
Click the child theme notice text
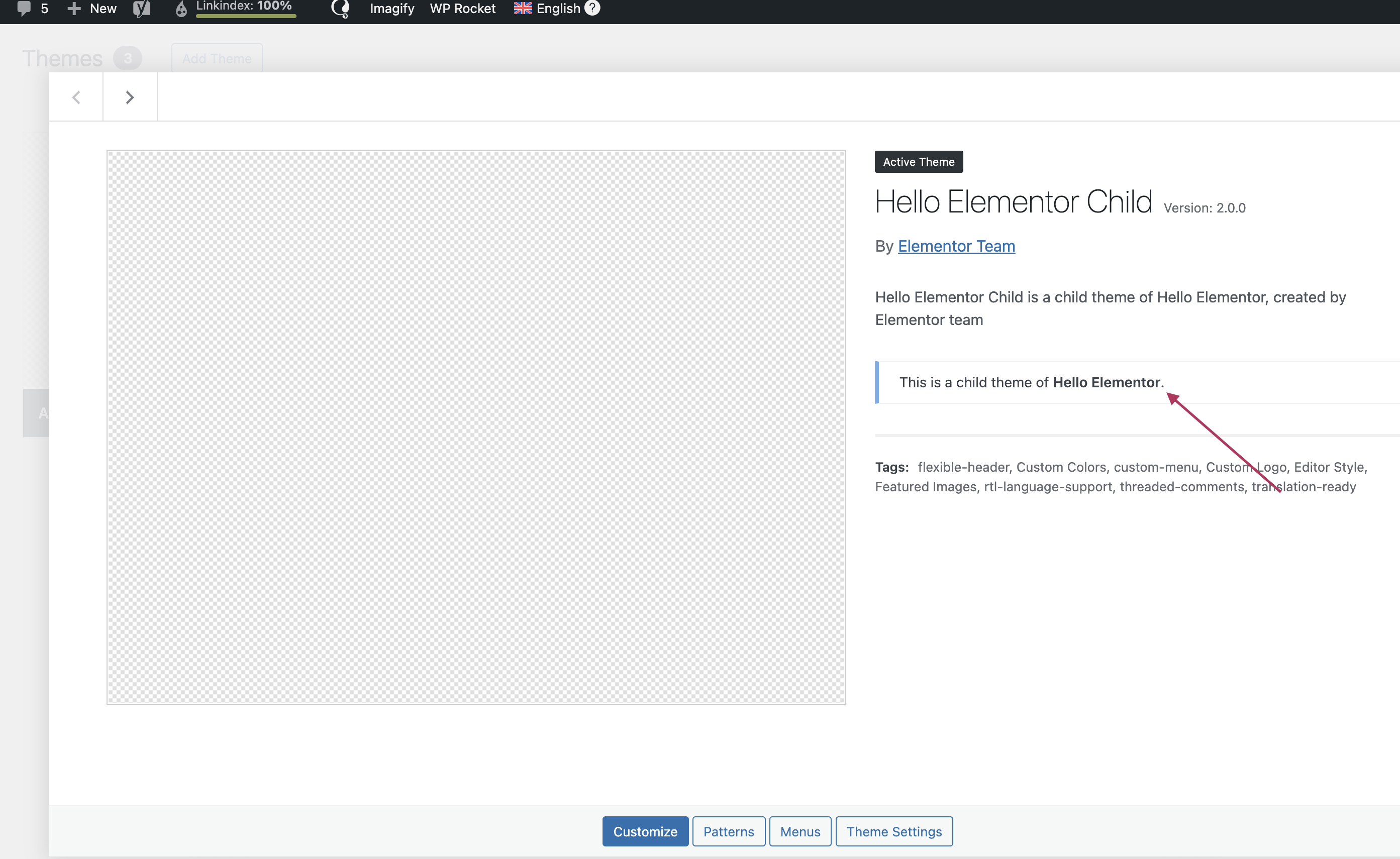[1031, 382]
